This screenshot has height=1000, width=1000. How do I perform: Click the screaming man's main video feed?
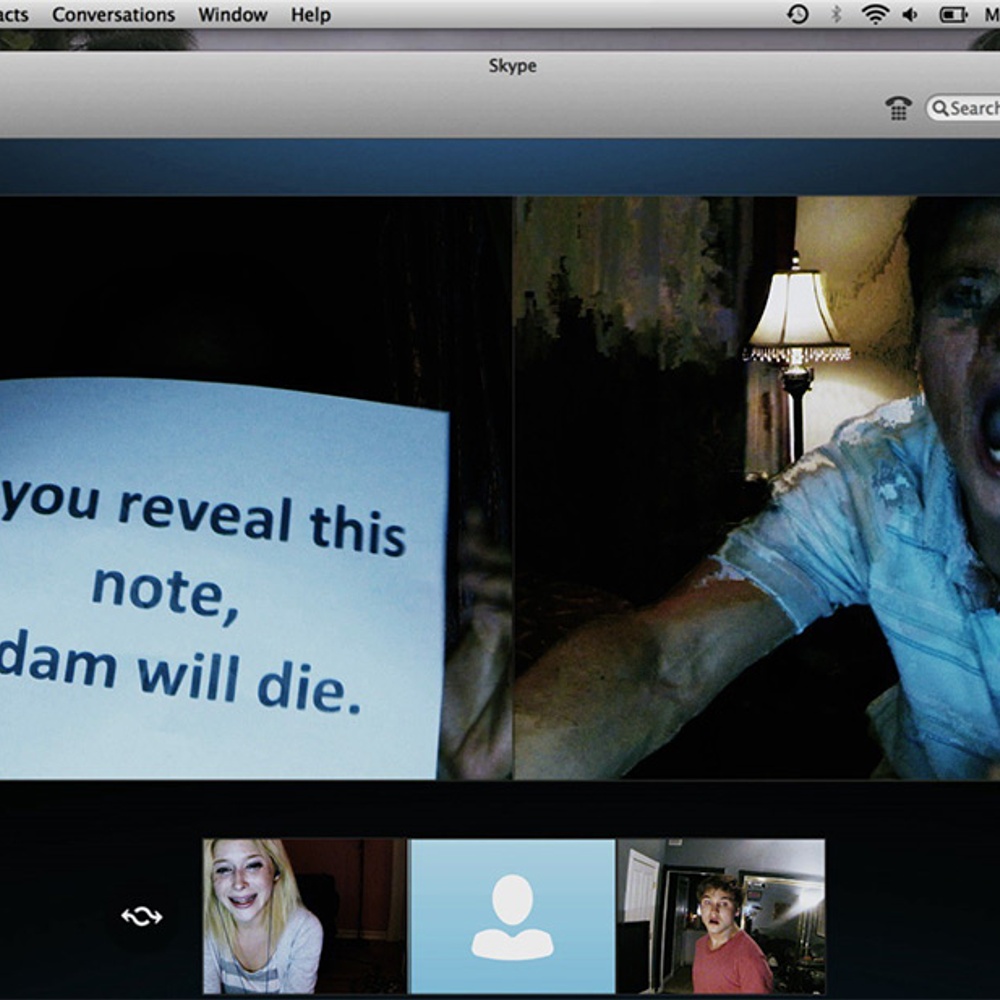click(757, 488)
